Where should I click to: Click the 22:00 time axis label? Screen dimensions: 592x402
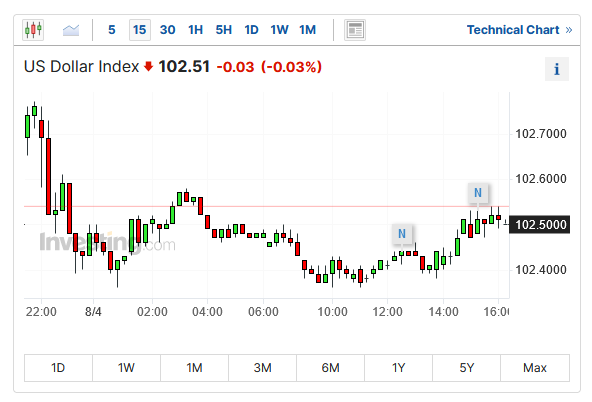coord(41,312)
